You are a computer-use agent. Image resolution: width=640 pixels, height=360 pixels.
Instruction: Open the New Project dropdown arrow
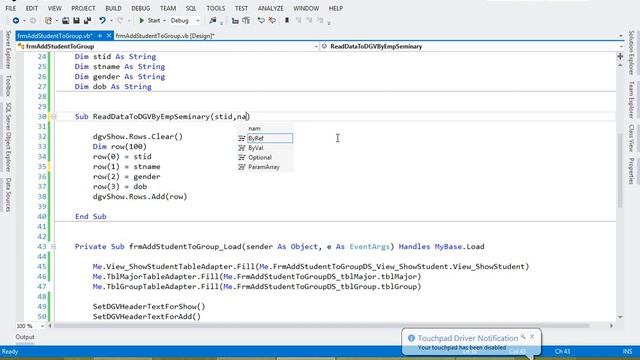point(56,20)
